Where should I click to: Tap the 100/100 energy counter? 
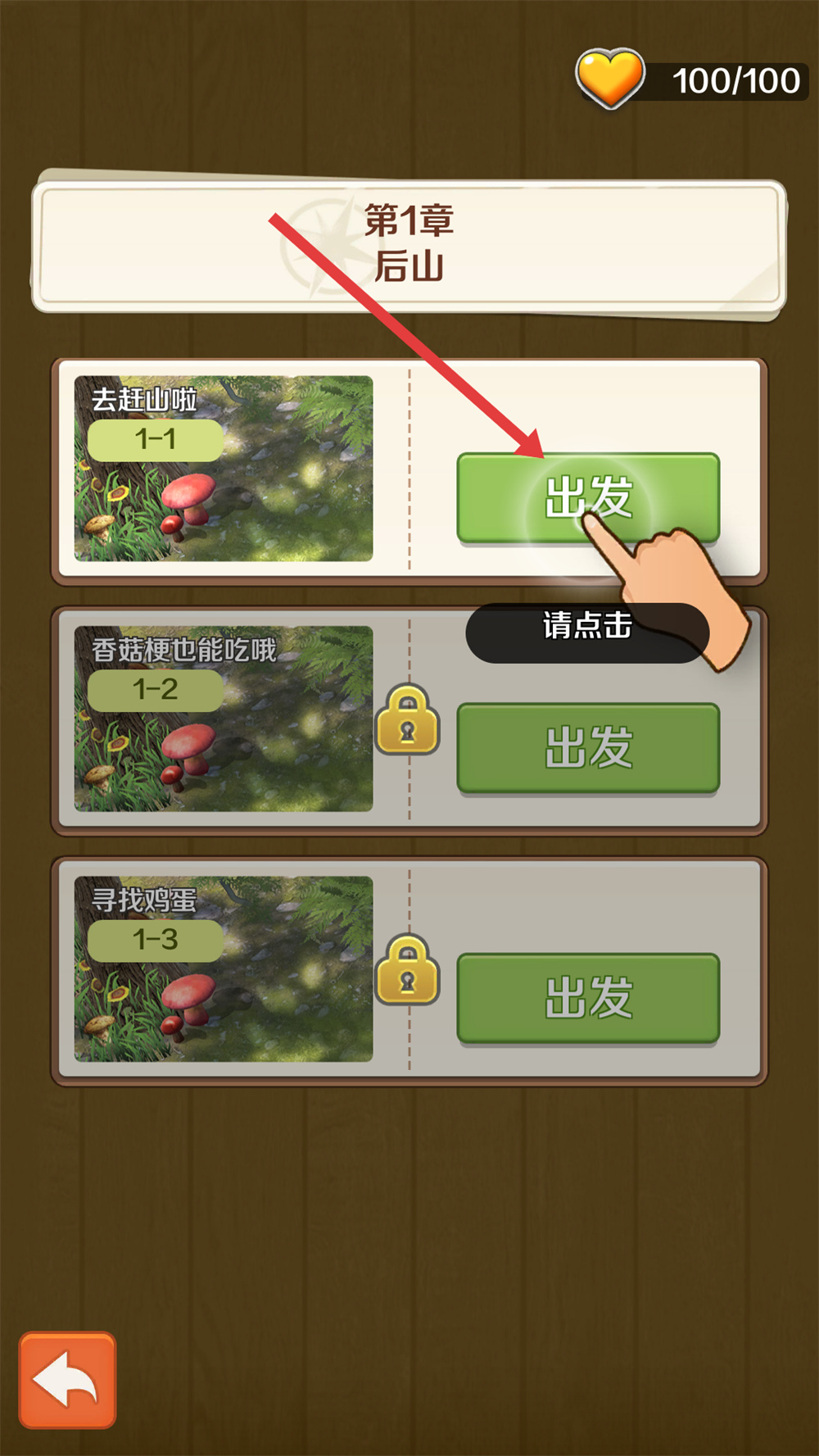coord(736,81)
